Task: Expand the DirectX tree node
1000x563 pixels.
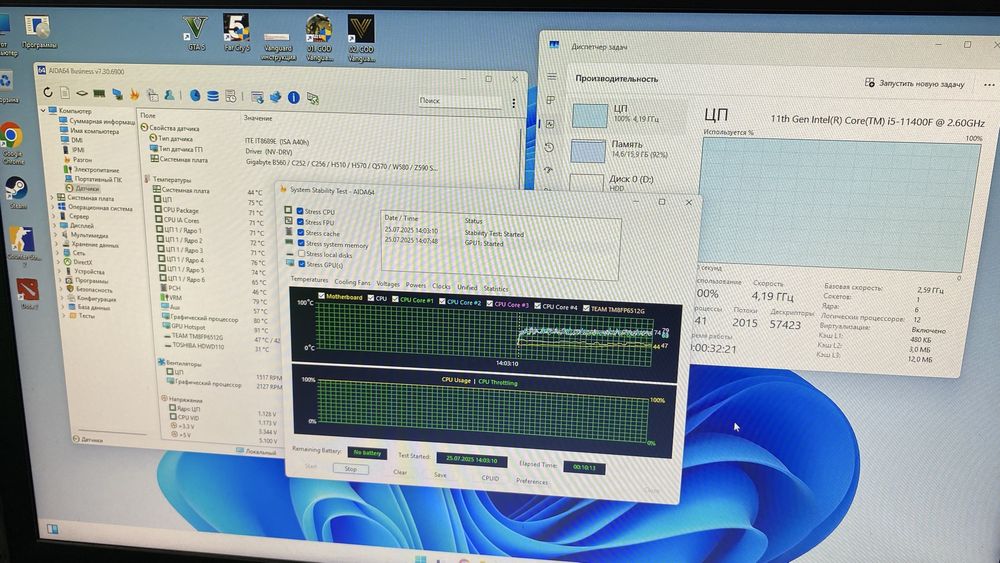Action: pos(57,261)
